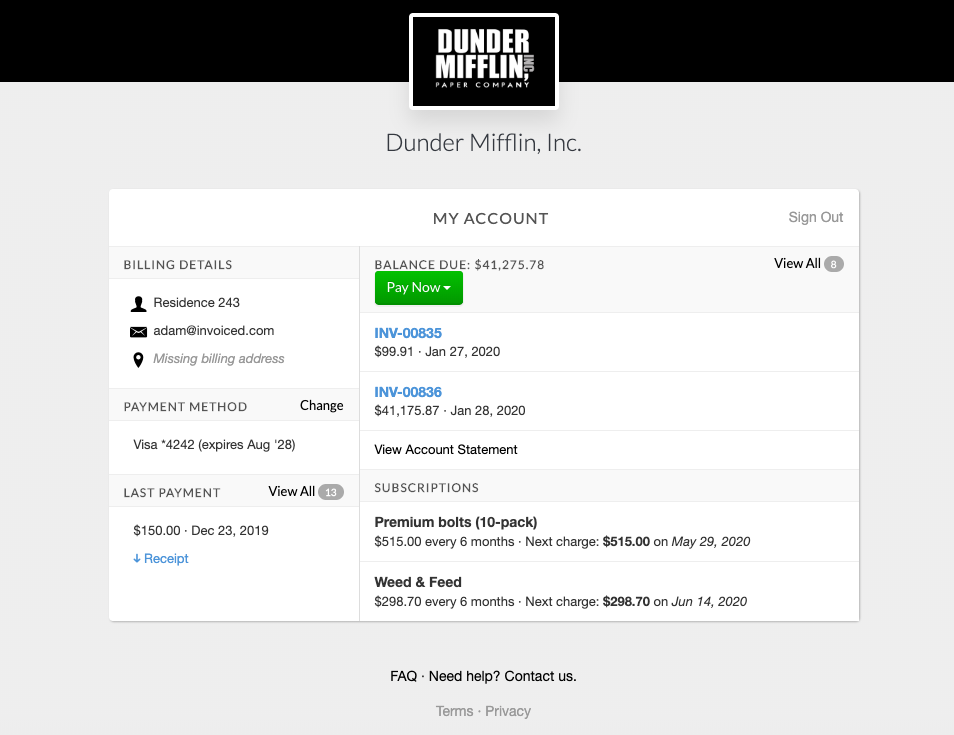Click the Balance Due: $41,275.78 heading
The width and height of the screenshot is (954, 735).
pos(459,265)
